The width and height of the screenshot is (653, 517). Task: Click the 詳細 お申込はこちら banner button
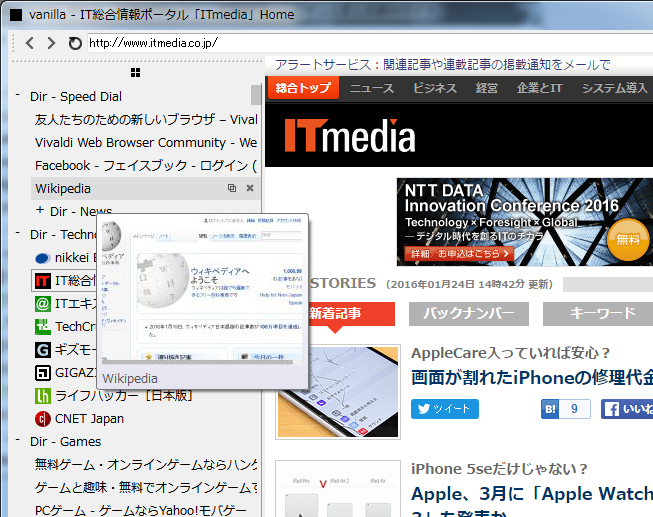(x=459, y=253)
